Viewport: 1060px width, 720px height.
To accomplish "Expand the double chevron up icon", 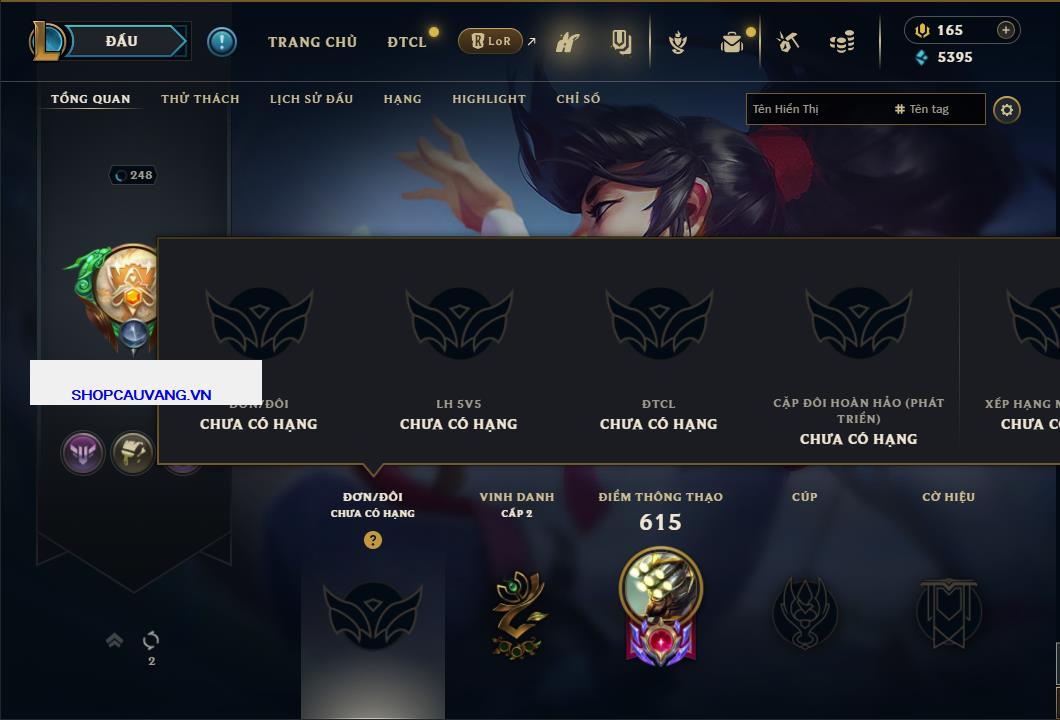I will [x=114, y=640].
